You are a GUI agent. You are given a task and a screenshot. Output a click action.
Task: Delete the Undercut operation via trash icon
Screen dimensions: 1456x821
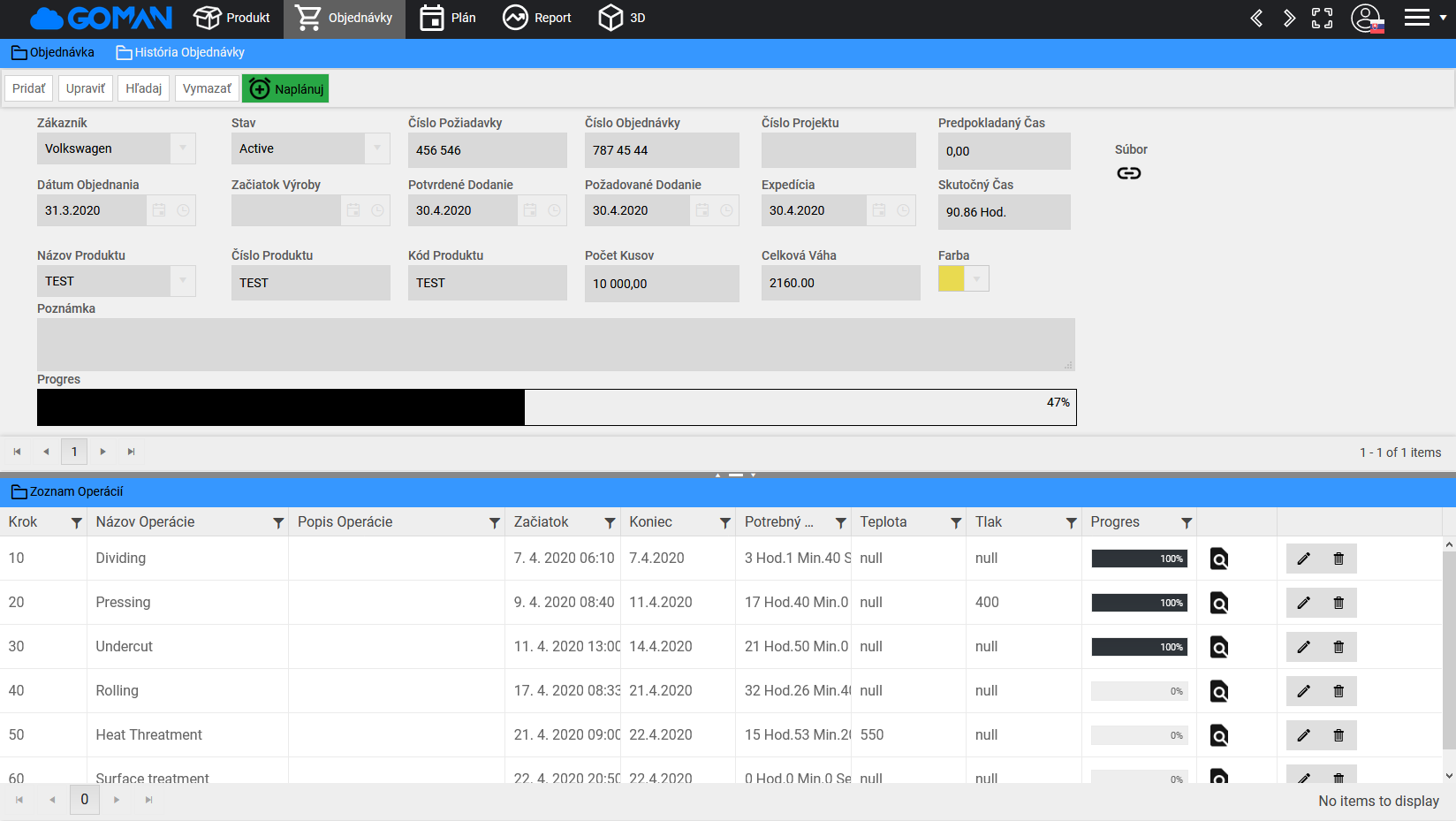pyautogui.click(x=1338, y=647)
